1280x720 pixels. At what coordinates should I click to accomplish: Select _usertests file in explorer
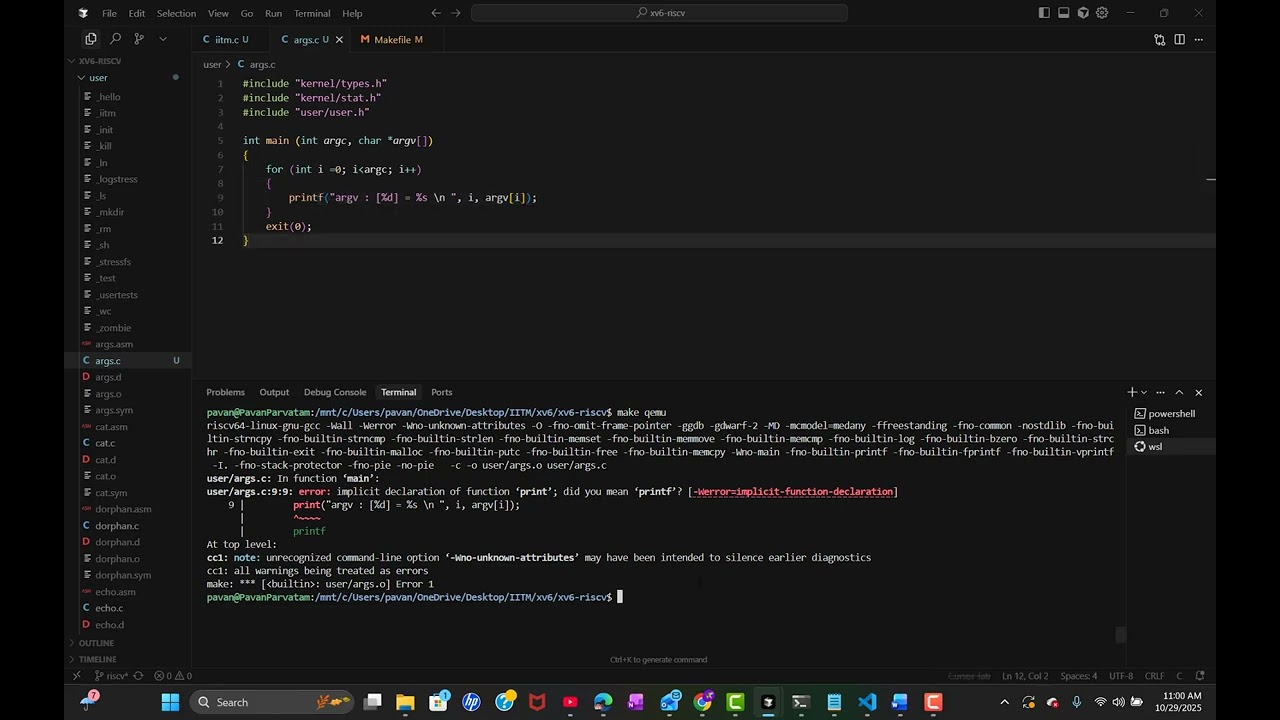tap(117, 295)
